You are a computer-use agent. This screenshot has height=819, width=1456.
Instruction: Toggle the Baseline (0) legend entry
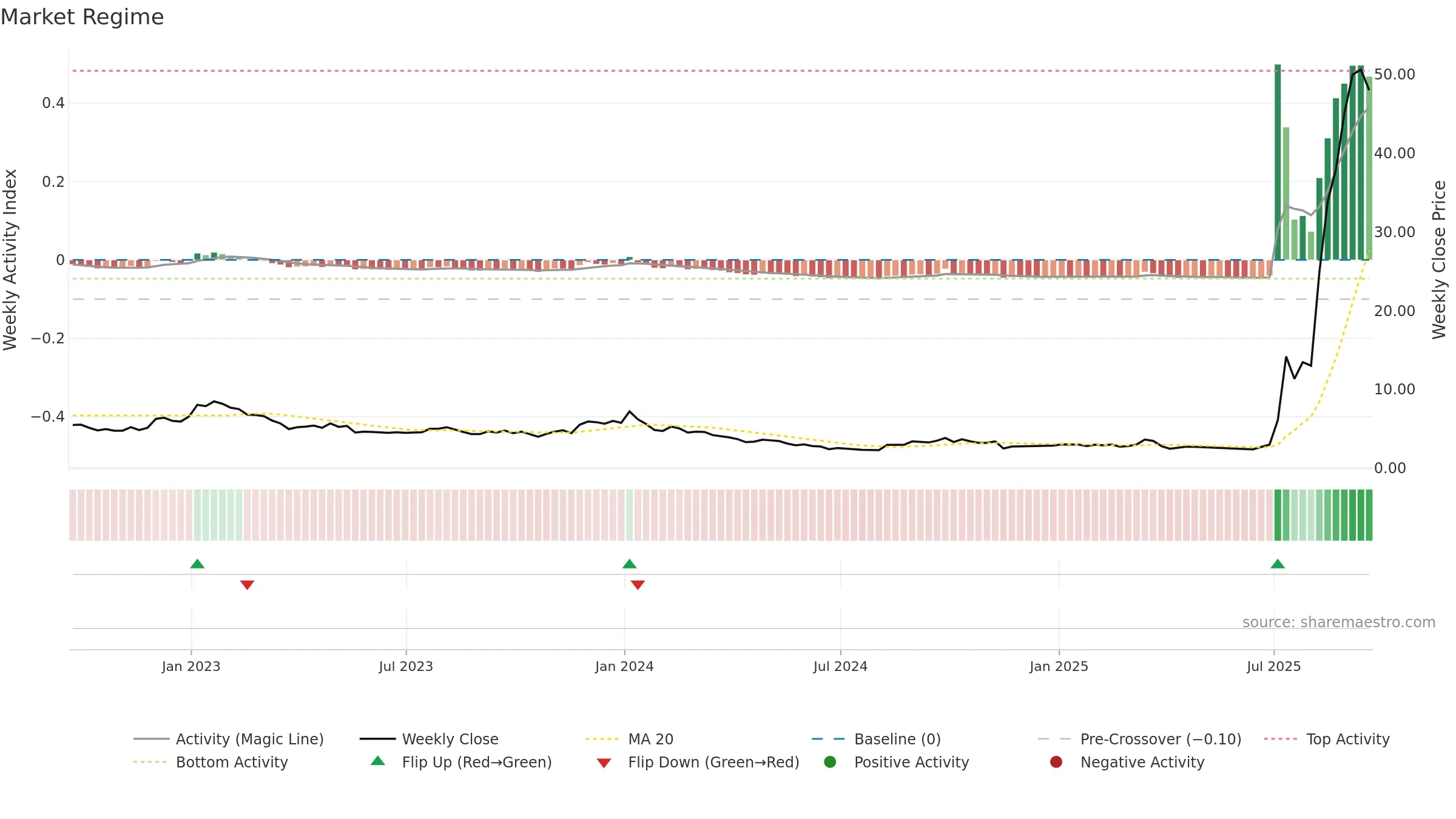(x=876, y=739)
